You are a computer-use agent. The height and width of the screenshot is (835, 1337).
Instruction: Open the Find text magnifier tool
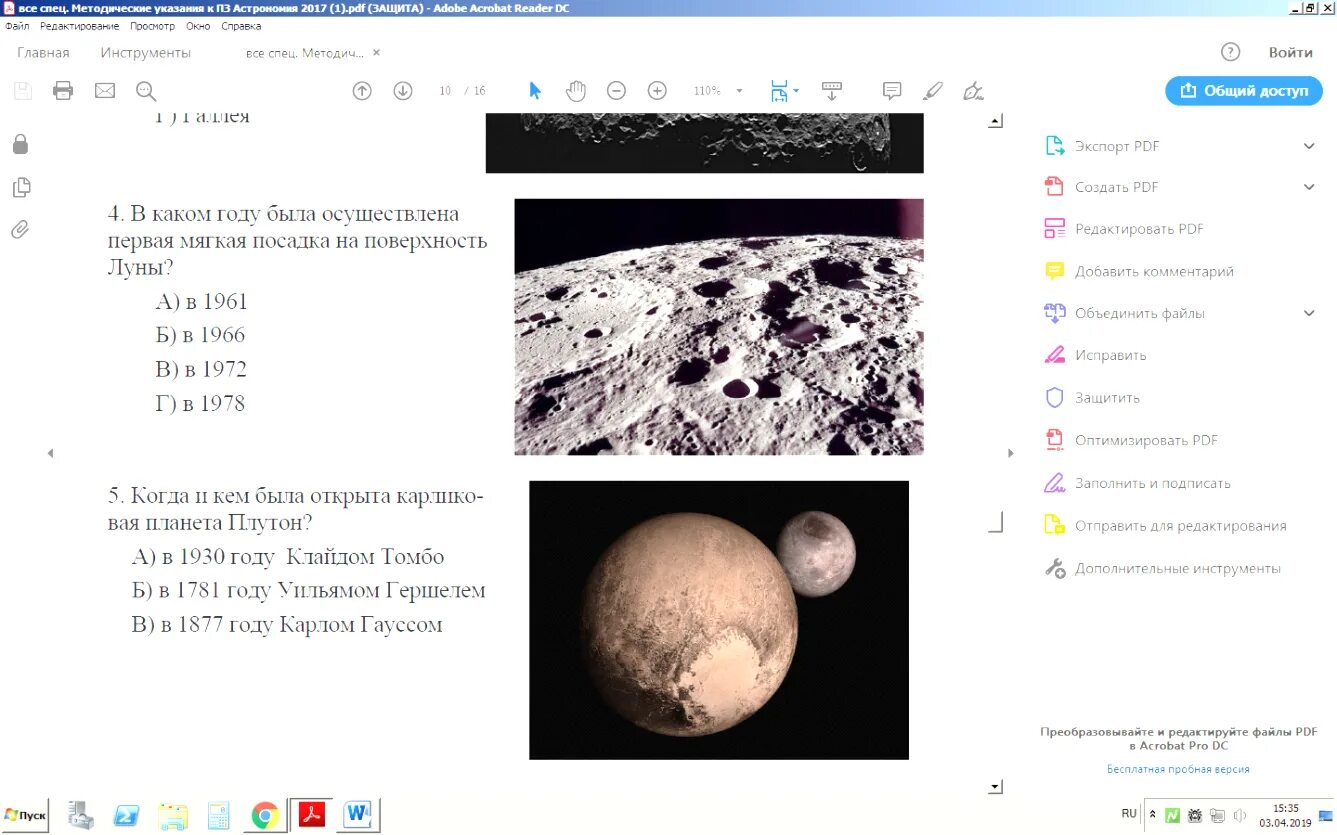tap(146, 91)
